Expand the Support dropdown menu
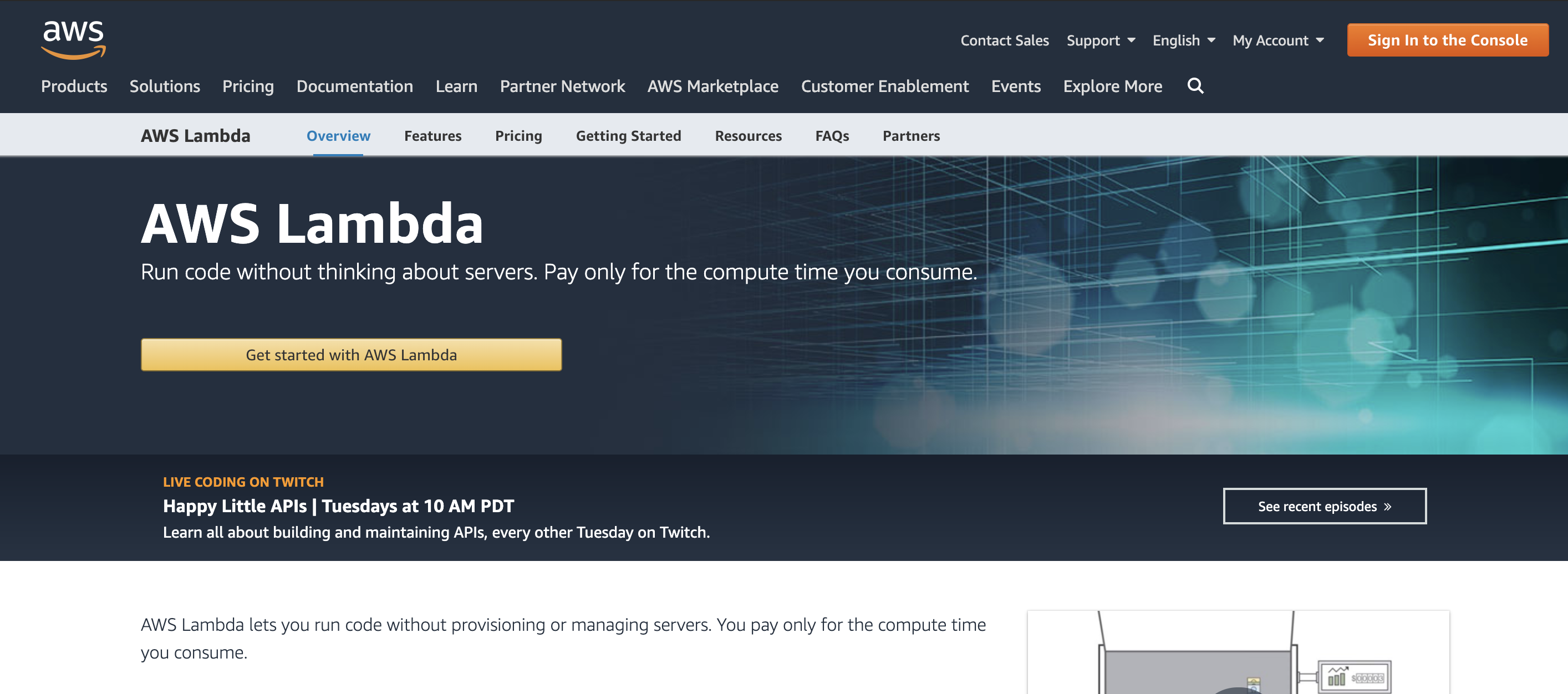 pyautogui.click(x=1099, y=40)
